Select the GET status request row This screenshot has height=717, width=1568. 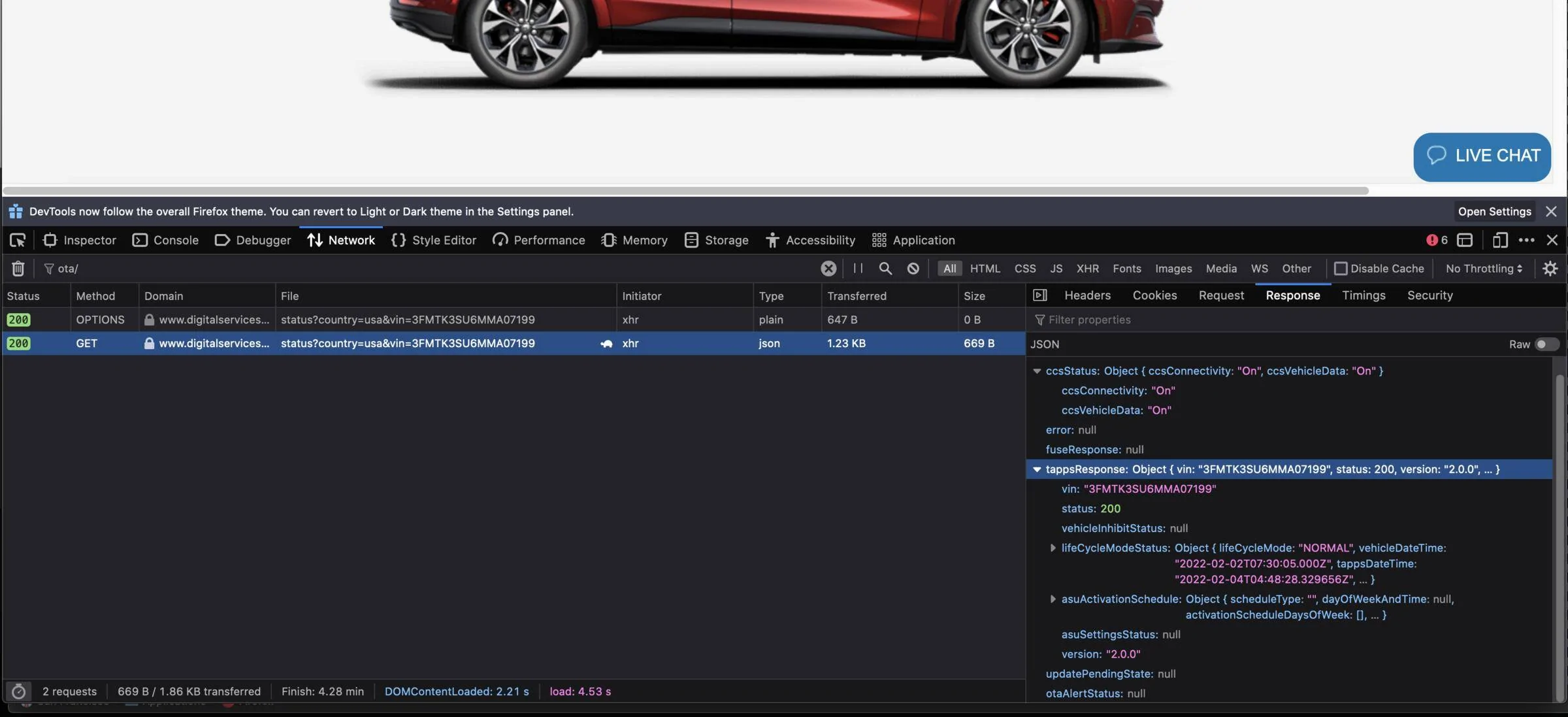[514, 343]
